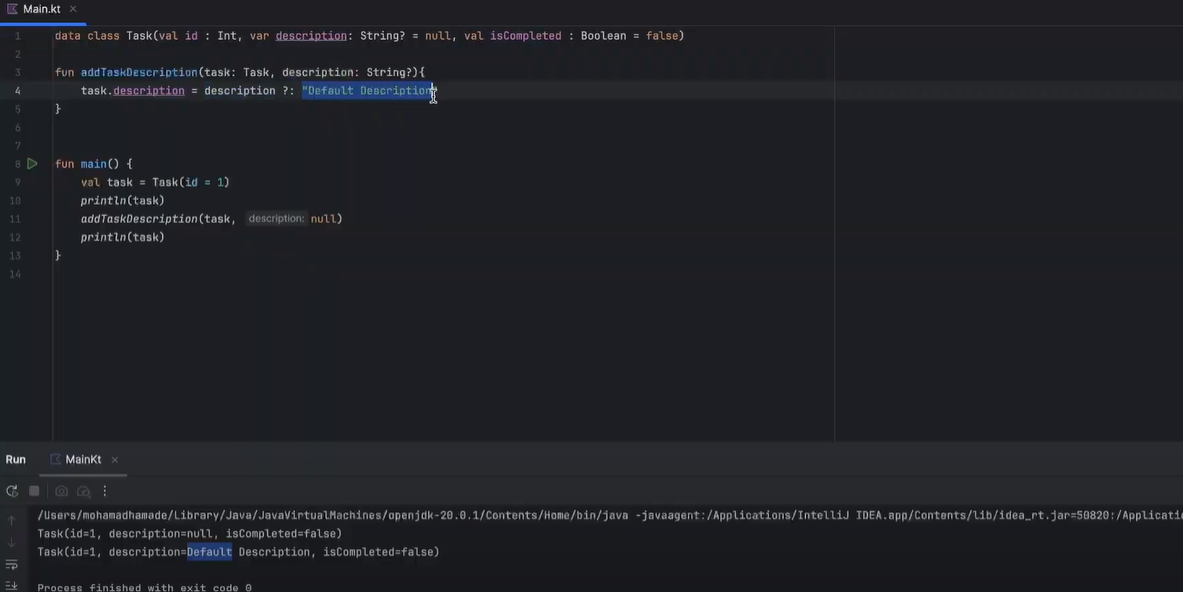Click the camera thread dump icon

click(61, 491)
